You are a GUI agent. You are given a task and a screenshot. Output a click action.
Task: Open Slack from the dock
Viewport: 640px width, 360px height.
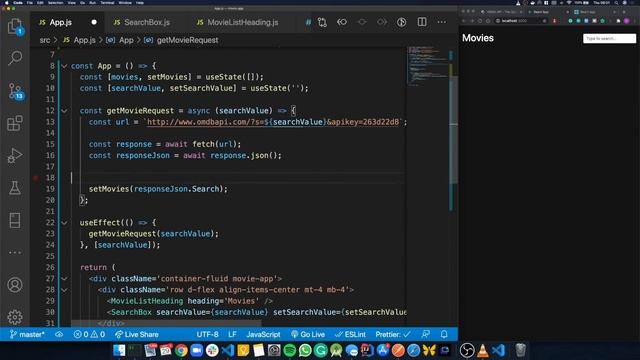coord(212,350)
